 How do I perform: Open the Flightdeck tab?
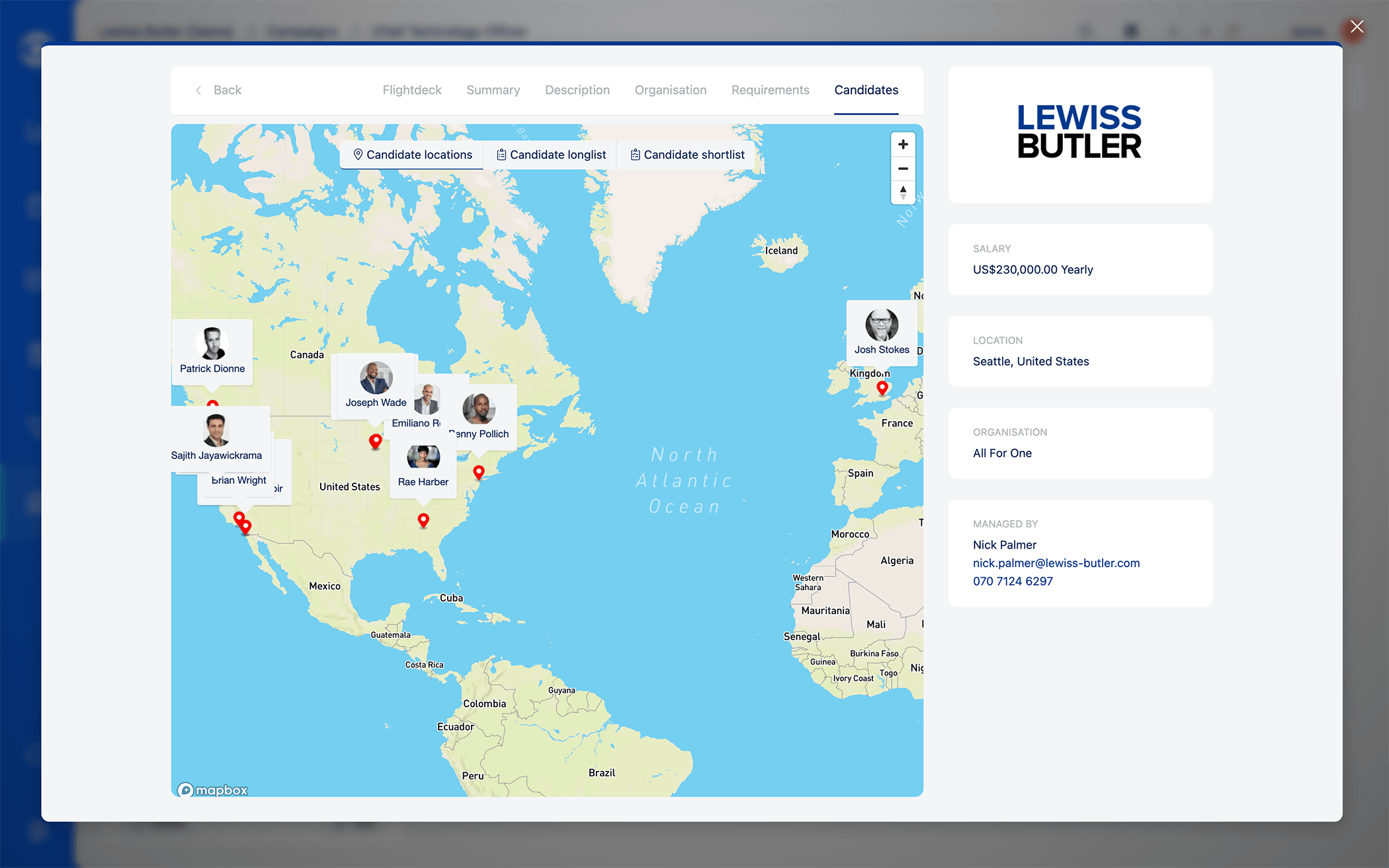[x=411, y=90]
